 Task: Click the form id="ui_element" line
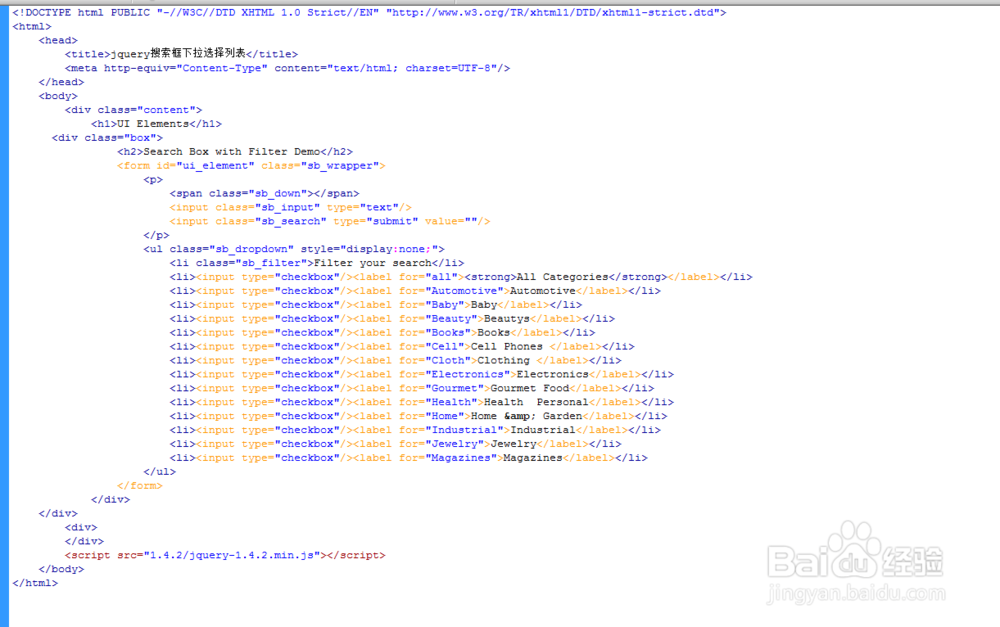(251, 166)
